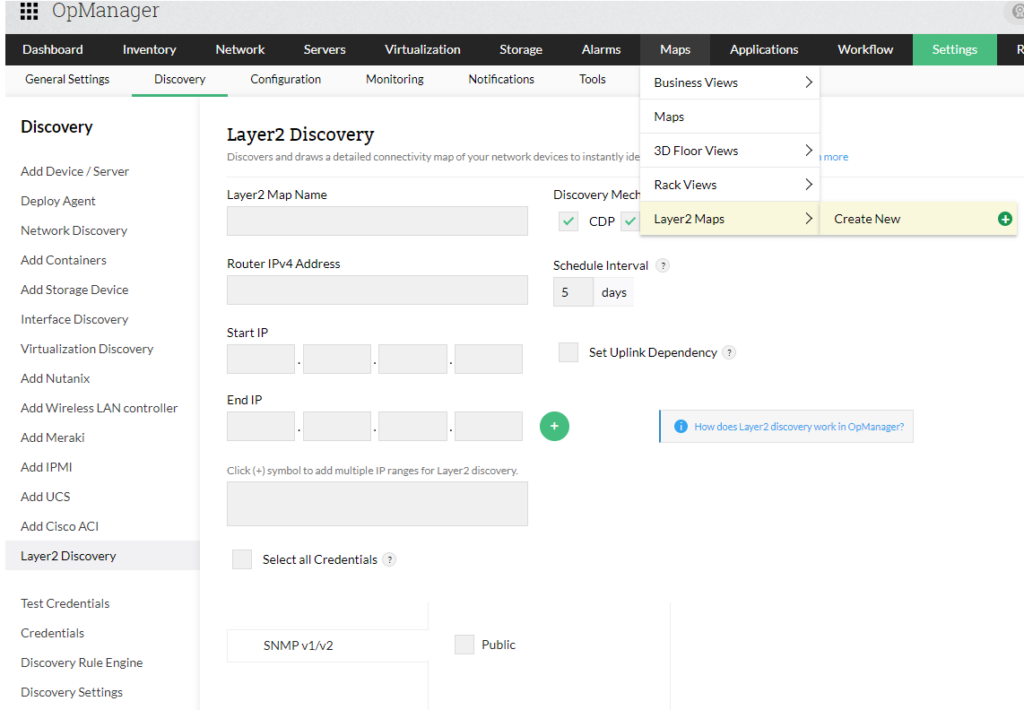1024x710 pixels.
Task: Choose Maps entry in the dropdown menu
Action: tap(729, 116)
